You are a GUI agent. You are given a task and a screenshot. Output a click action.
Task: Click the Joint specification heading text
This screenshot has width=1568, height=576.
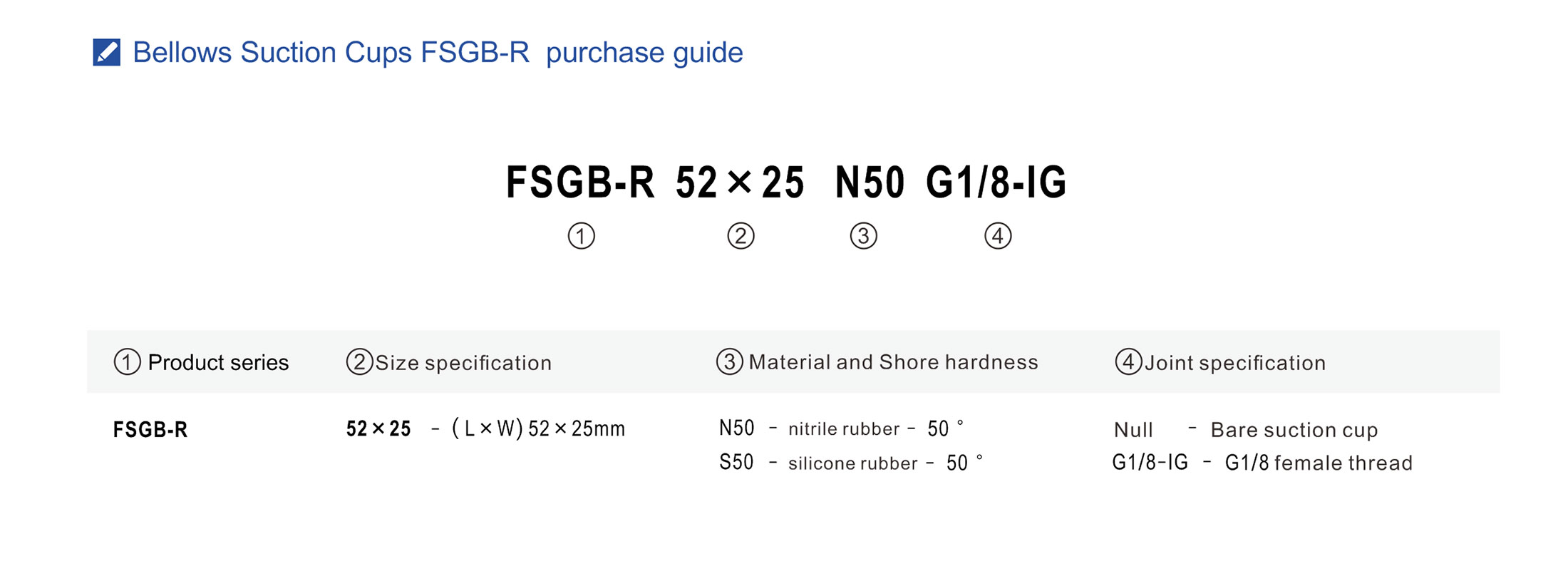1235,363
